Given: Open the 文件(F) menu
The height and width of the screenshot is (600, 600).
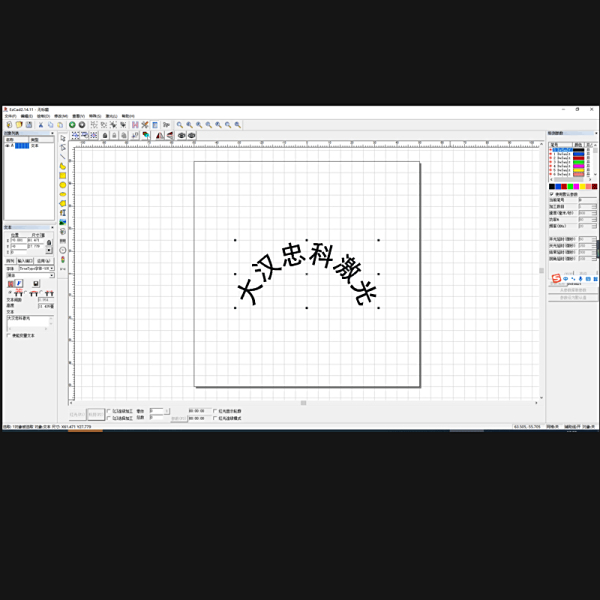Looking at the screenshot, I should coord(10,116).
